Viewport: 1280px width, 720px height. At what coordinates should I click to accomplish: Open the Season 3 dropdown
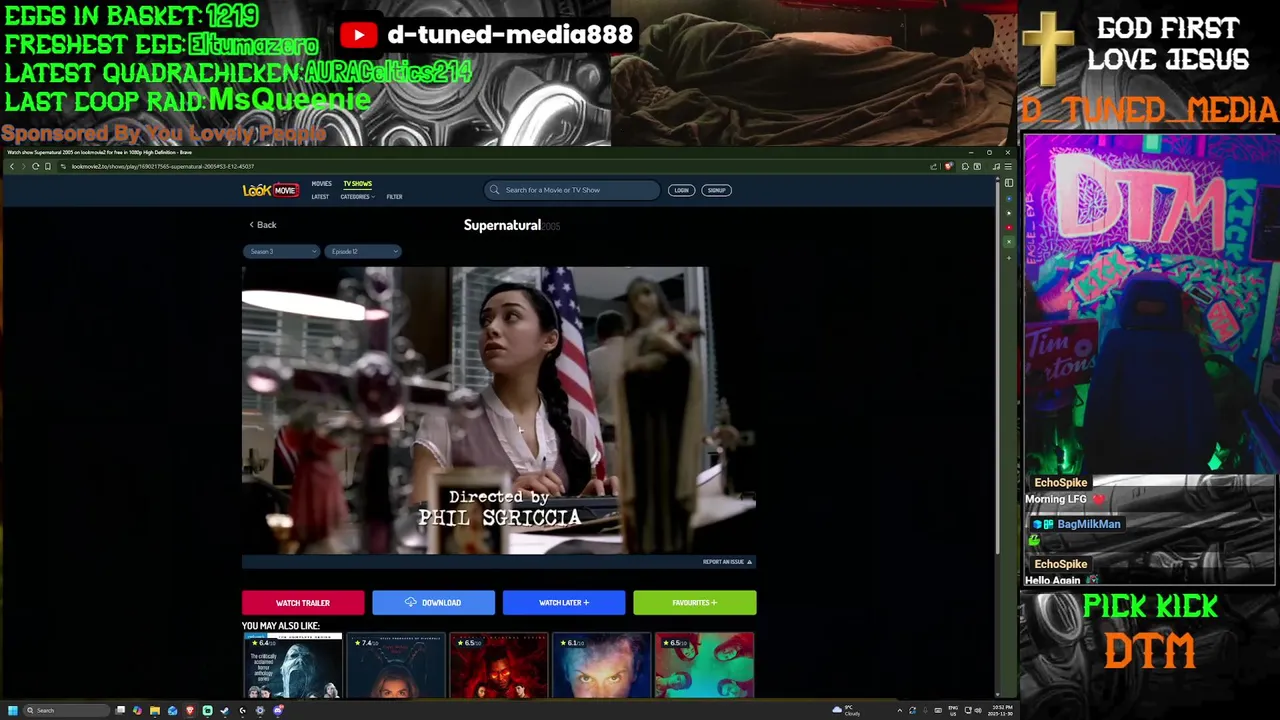click(281, 251)
